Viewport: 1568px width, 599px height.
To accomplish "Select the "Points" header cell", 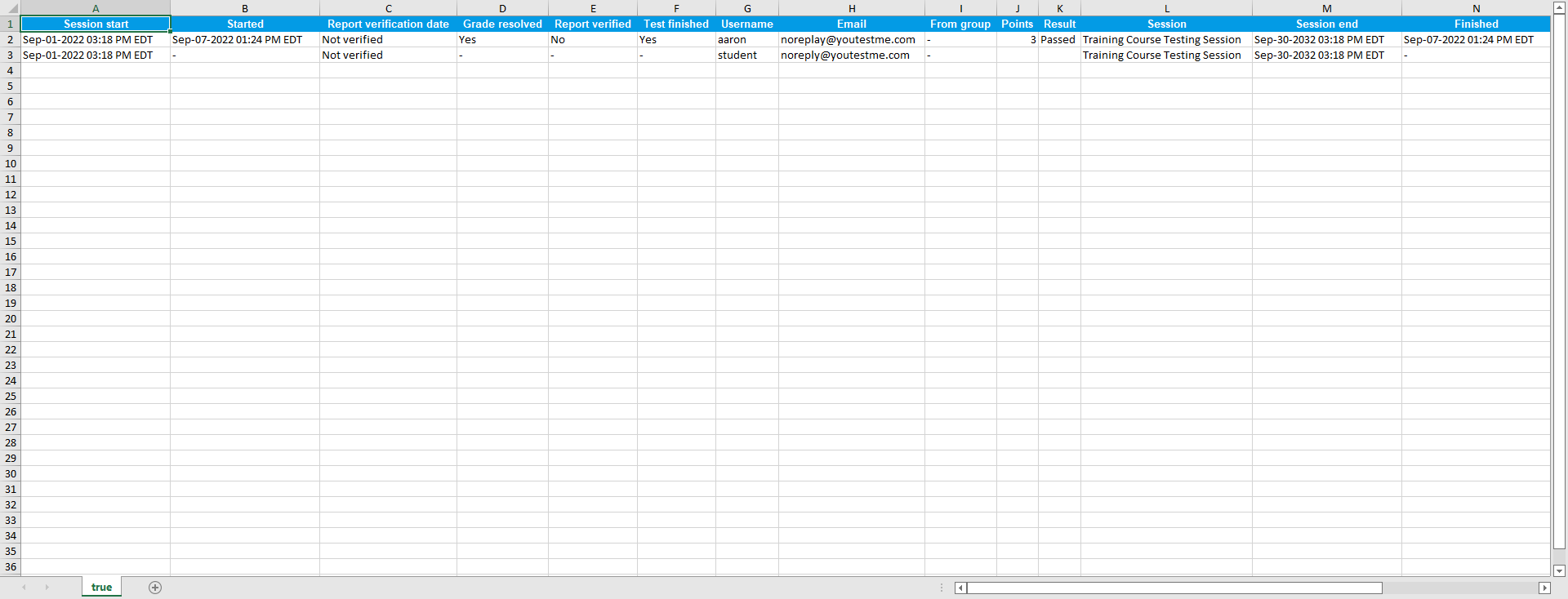I will [1018, 24].
